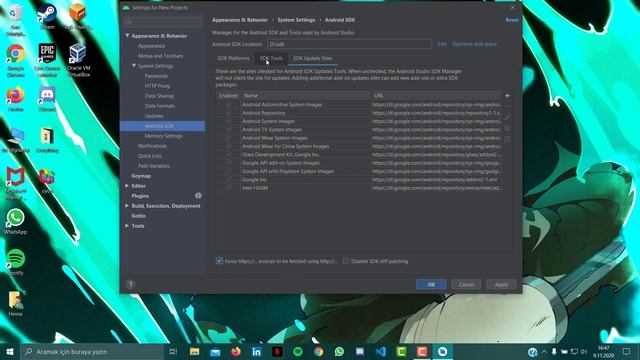Open the help question mark button in Settings
The width and height of the screenshot is (640, 360).
130,284
